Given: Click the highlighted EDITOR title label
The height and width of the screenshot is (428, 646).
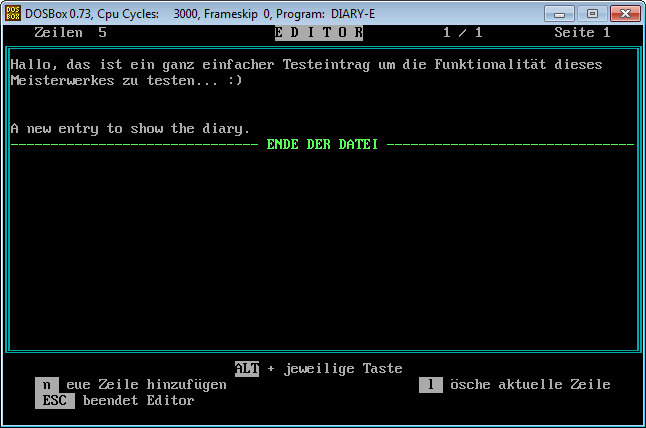Looking at the screenshot, I should [318, 33].
